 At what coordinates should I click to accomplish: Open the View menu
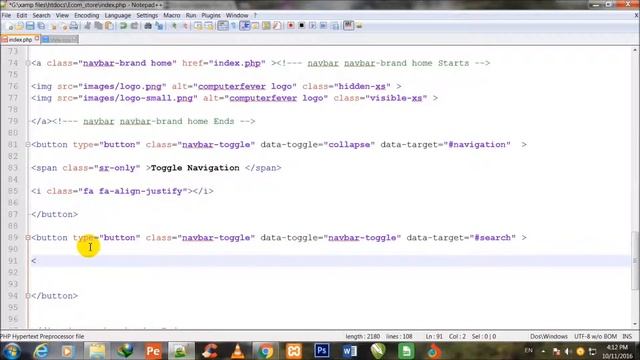click(62, 16)
